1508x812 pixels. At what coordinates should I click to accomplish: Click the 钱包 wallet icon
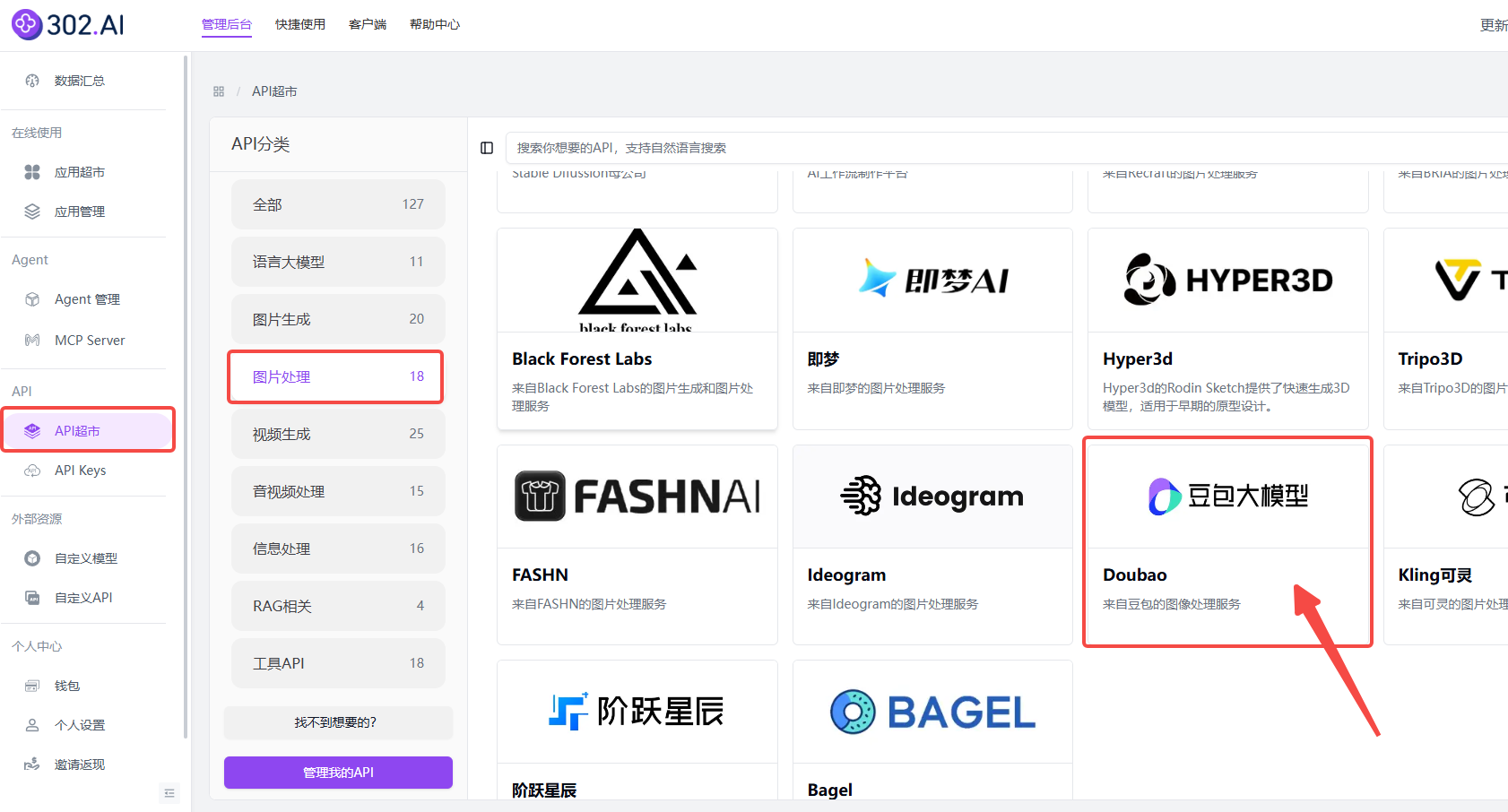[x=32, y=686]
